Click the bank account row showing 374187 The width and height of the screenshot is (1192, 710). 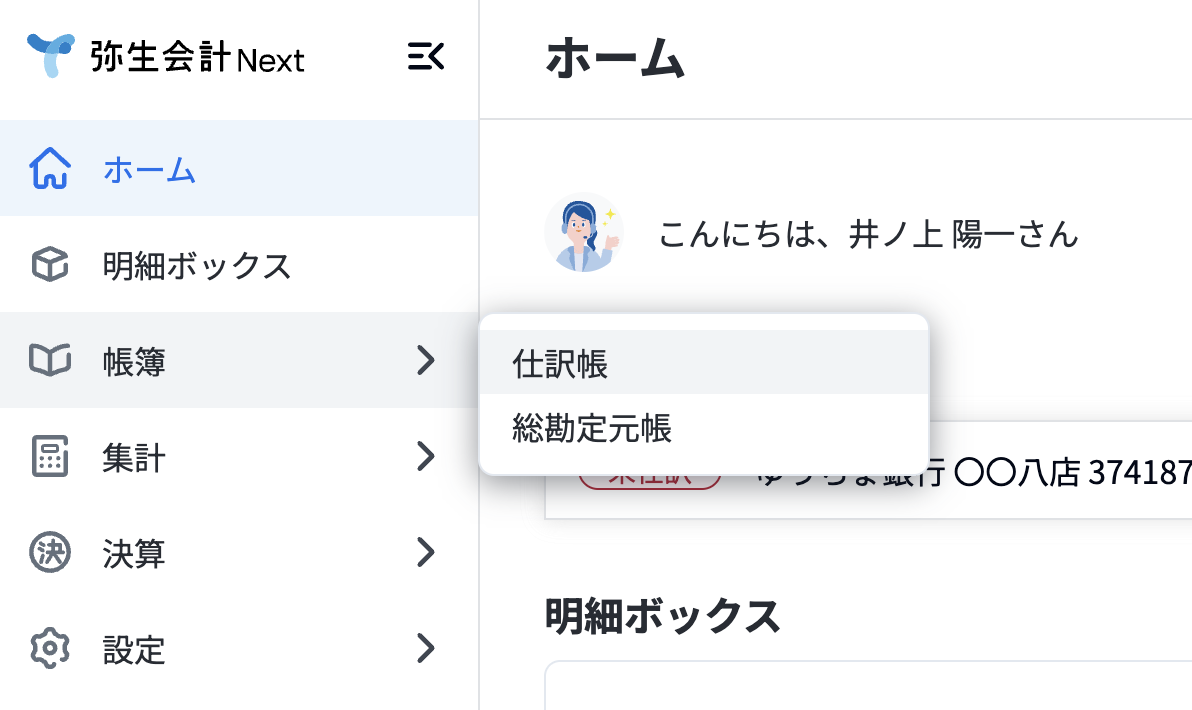click(x=868, y=471)
